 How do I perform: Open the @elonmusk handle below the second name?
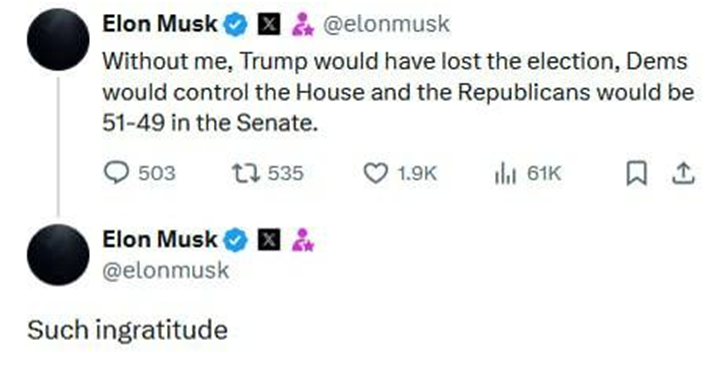[166, 271]
